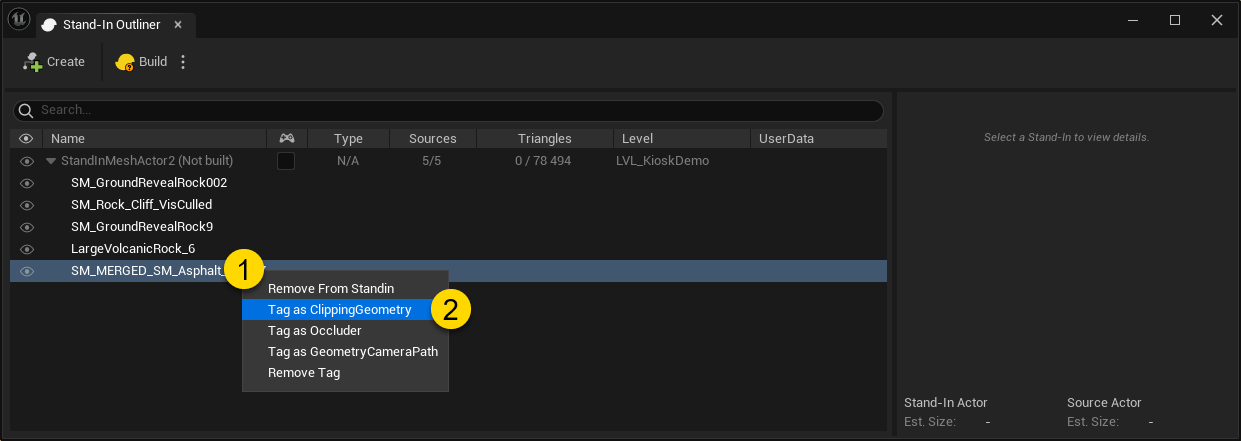This screenshot has width=1241, height=441.
Task: Choose Tag as Occluder
Action: [x=345, y=331]
